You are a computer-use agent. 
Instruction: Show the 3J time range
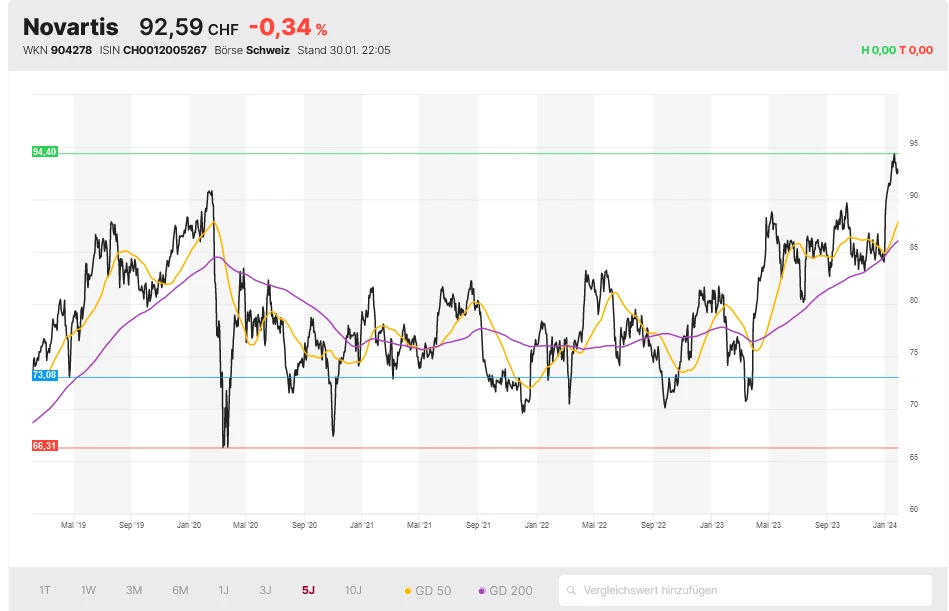[x=265, y=590]
